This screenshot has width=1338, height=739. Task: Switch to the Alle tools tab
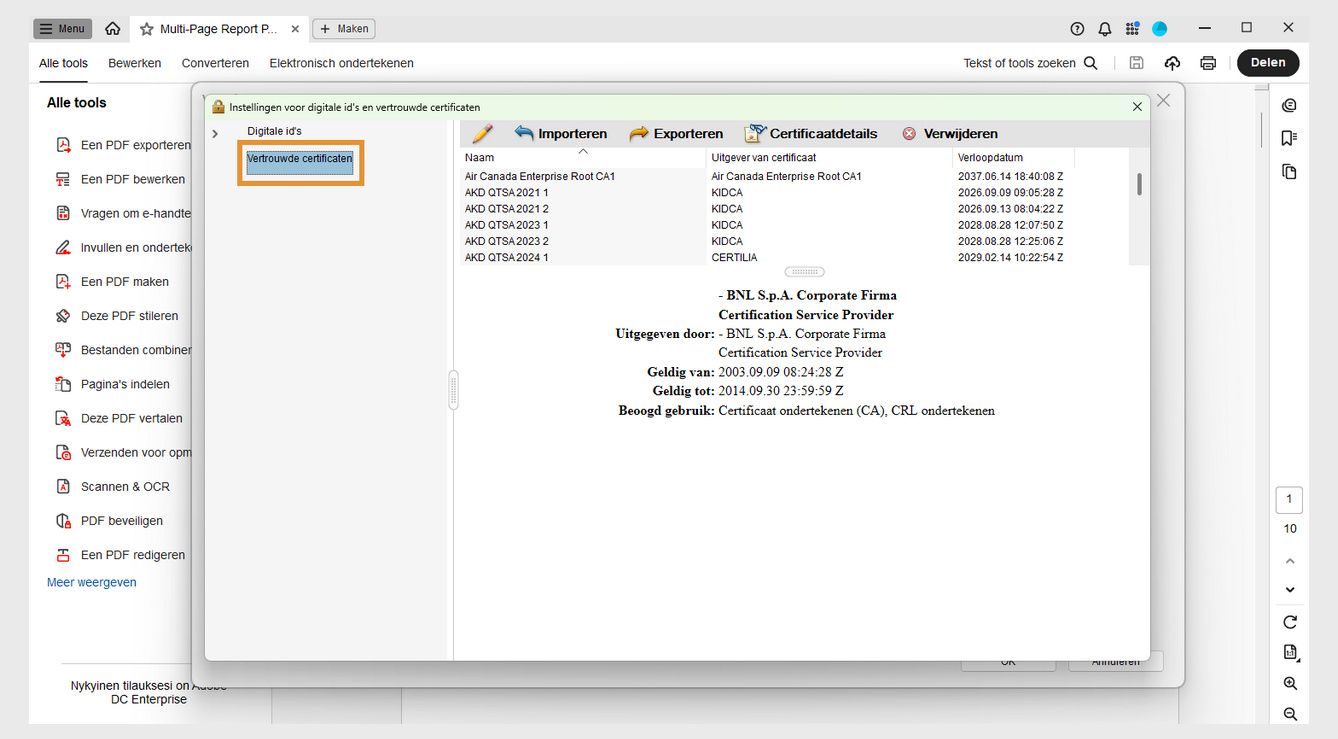point(63,63)
